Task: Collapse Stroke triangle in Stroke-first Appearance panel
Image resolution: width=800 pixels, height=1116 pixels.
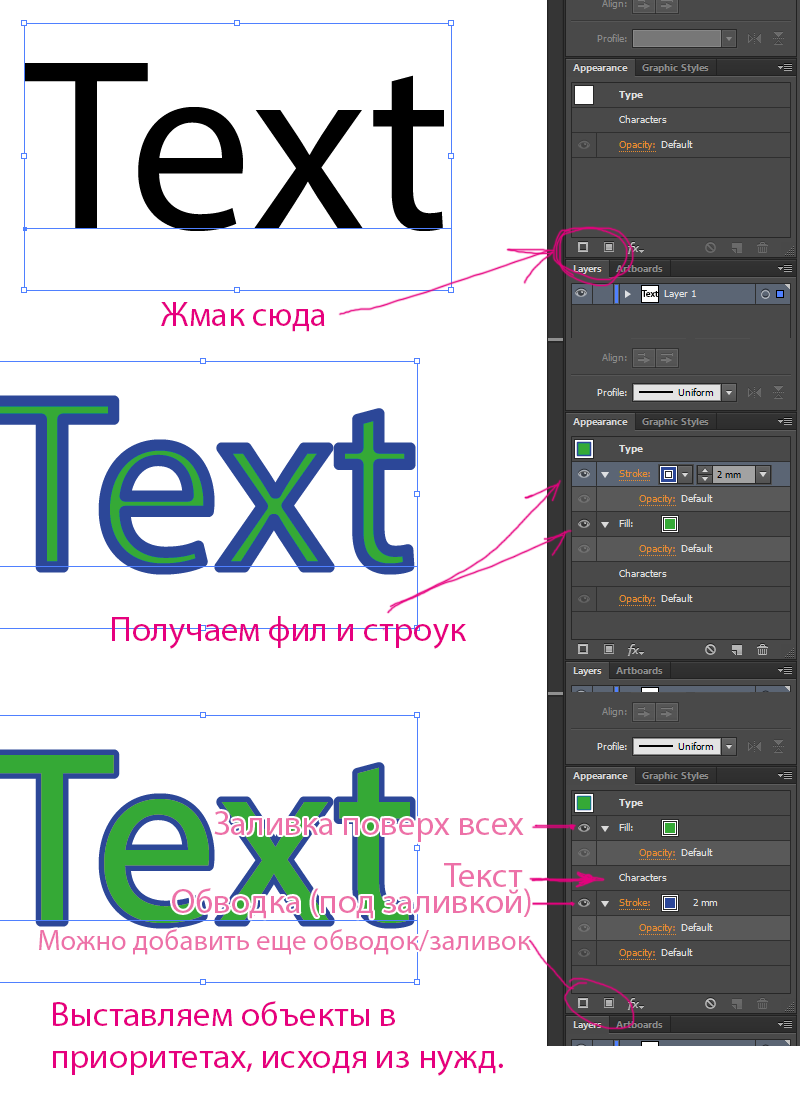Action: pyautogui.click(x=605, y=475)
